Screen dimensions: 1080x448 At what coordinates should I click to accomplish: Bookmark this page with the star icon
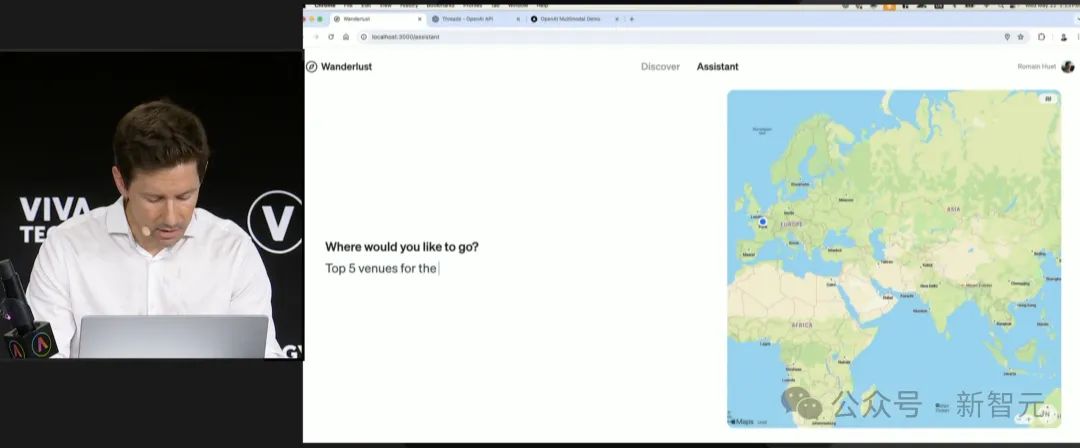(x=1021, y=37)
